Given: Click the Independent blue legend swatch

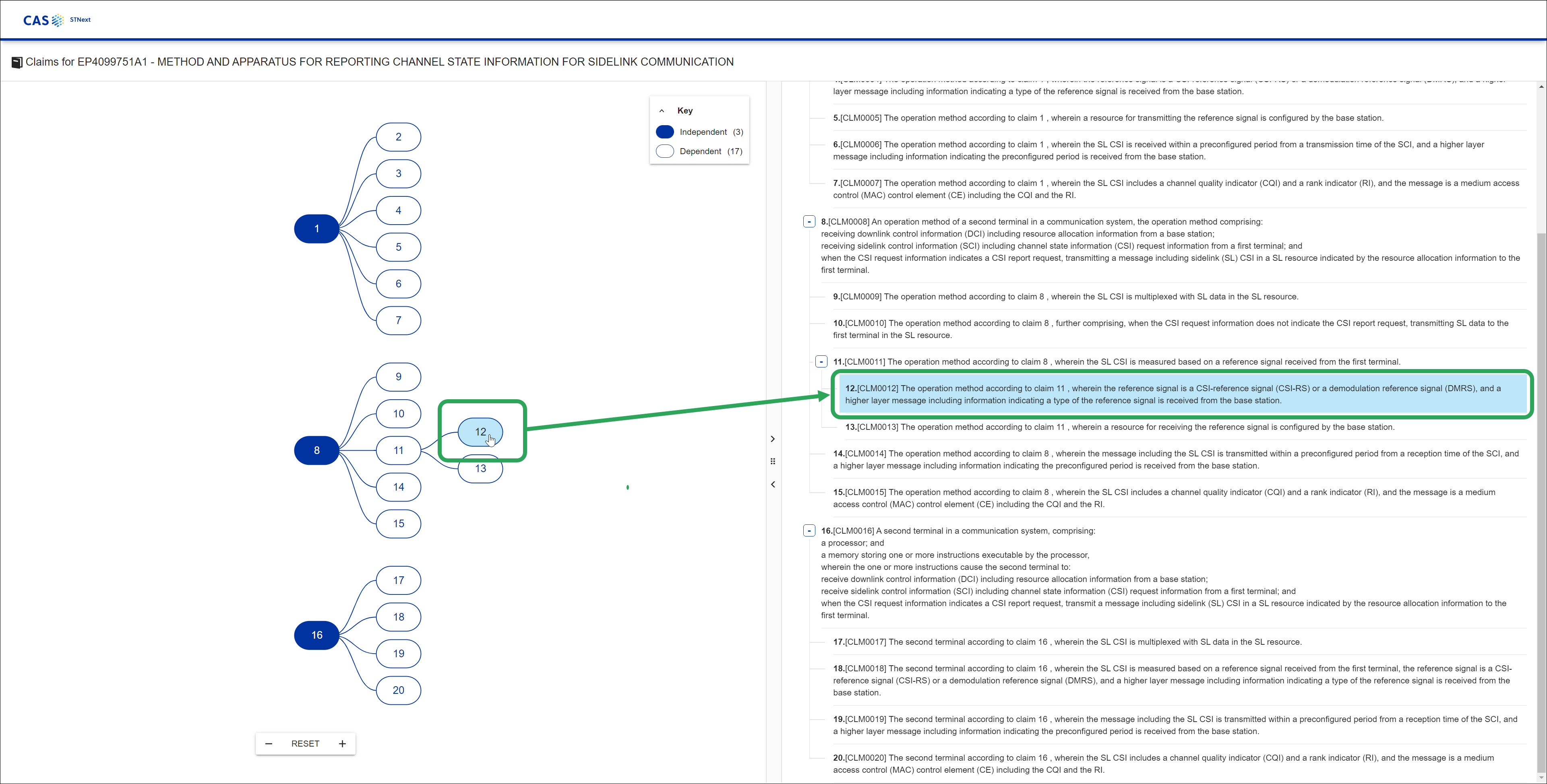Looking at the screenshot, I should coord(665,132).
